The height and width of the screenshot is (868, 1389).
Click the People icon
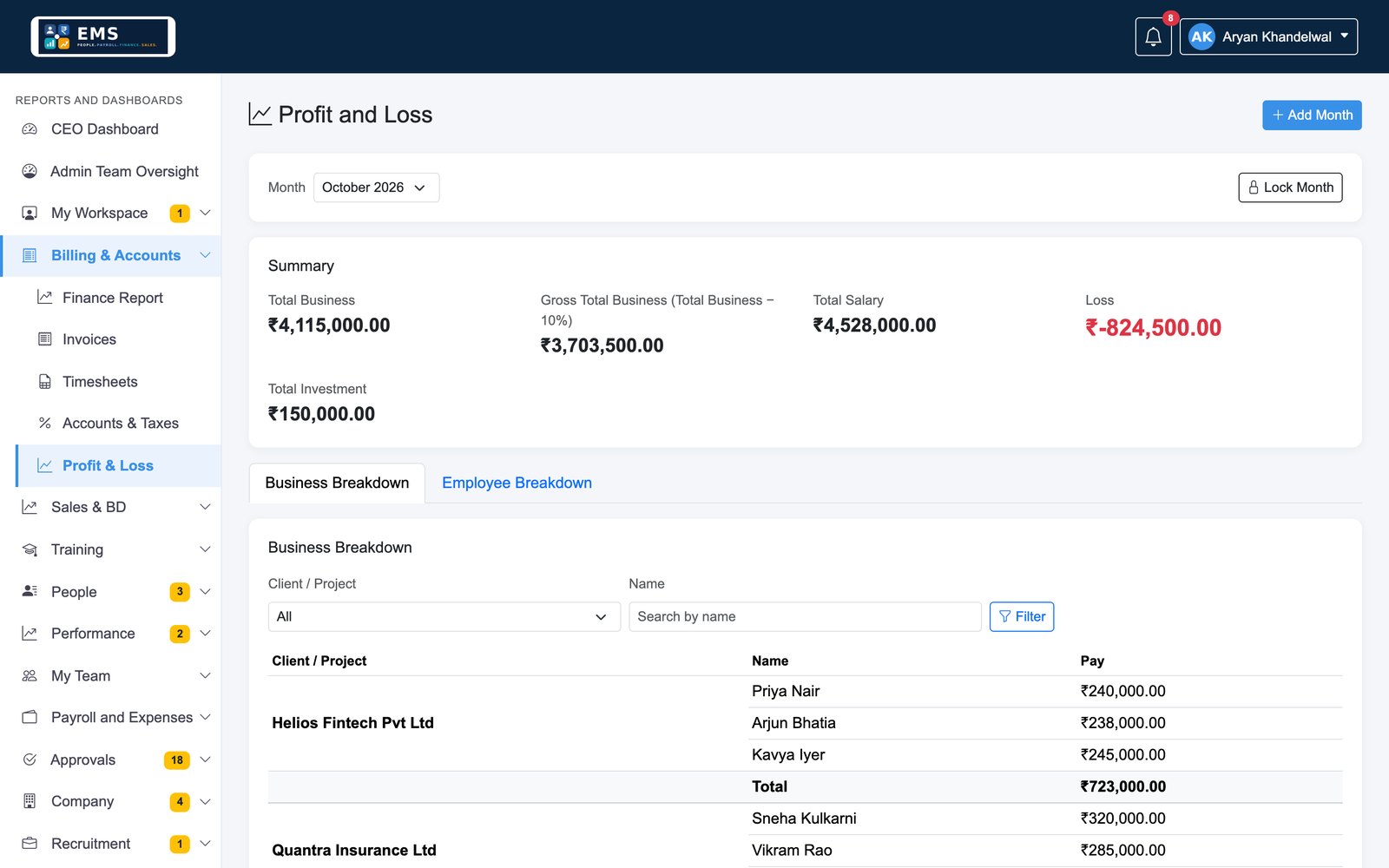tap(30, 592)
